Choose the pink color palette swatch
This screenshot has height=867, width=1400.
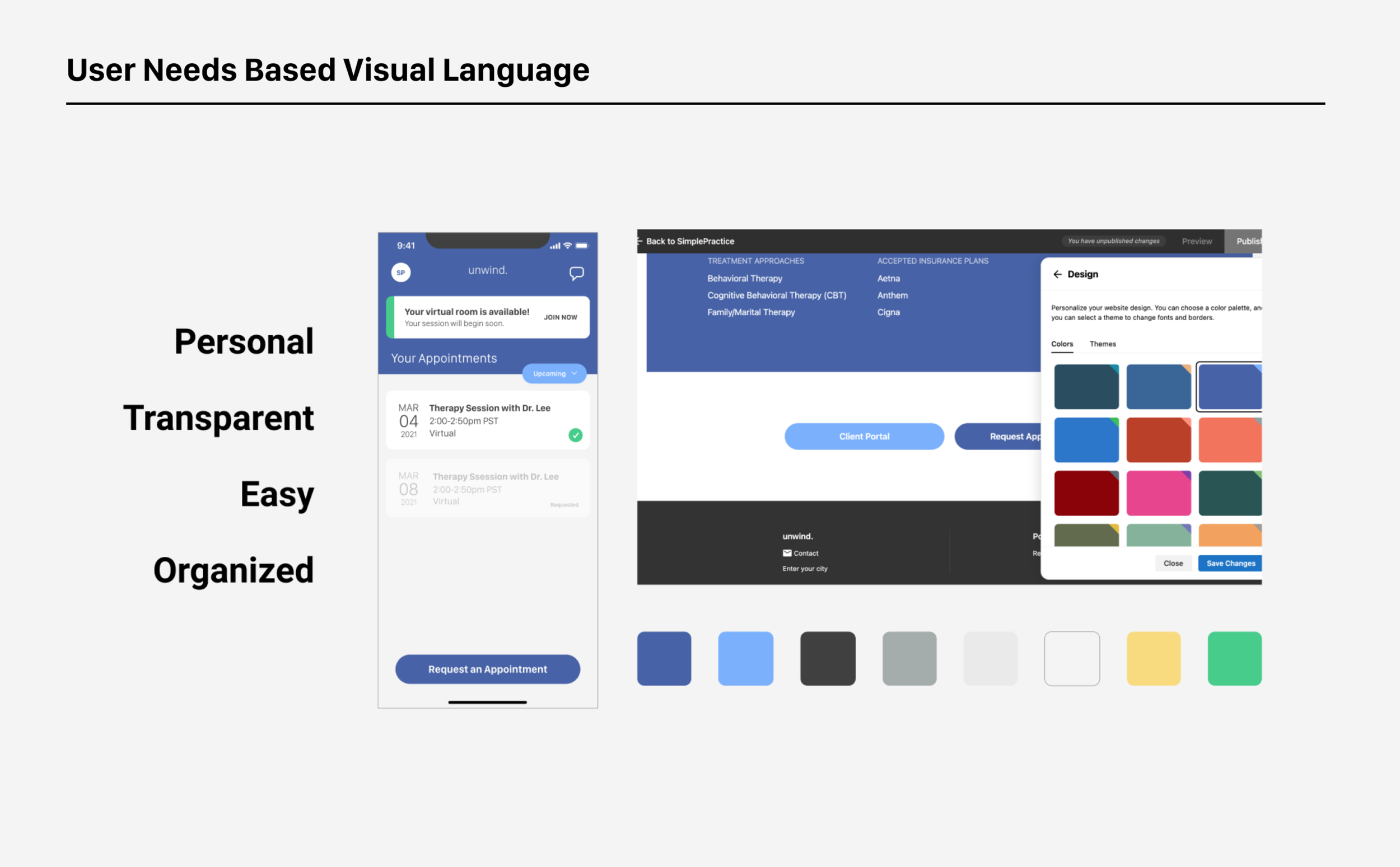[1158, 493]
